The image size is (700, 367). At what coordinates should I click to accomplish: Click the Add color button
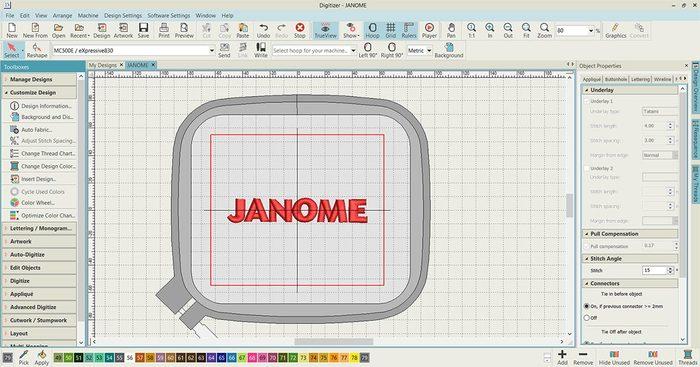click(x=562, y=358)
